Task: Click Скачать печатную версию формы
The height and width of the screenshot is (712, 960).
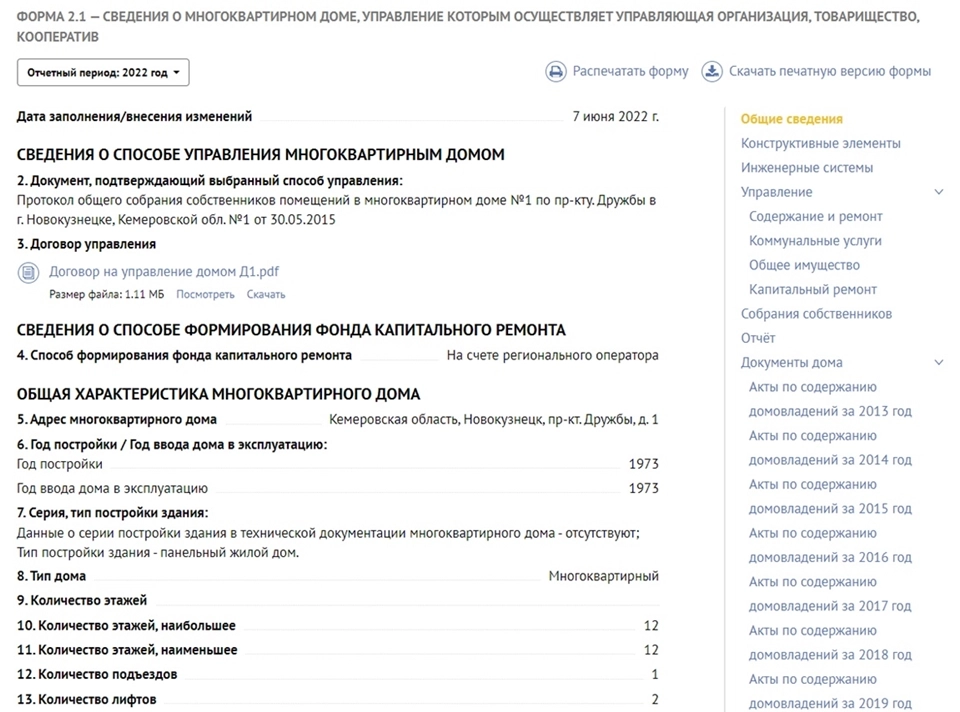Action: click(x=829, y=71)
